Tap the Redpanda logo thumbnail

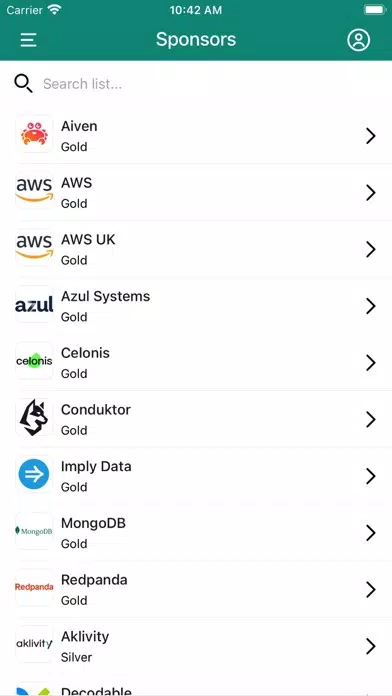click(x=34, y=588)
